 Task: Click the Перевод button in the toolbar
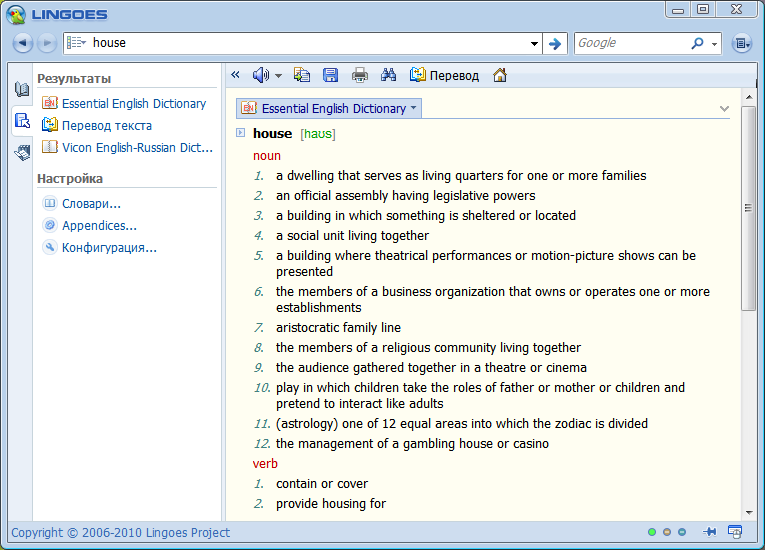pyautogui.click(x=445, y=75)
